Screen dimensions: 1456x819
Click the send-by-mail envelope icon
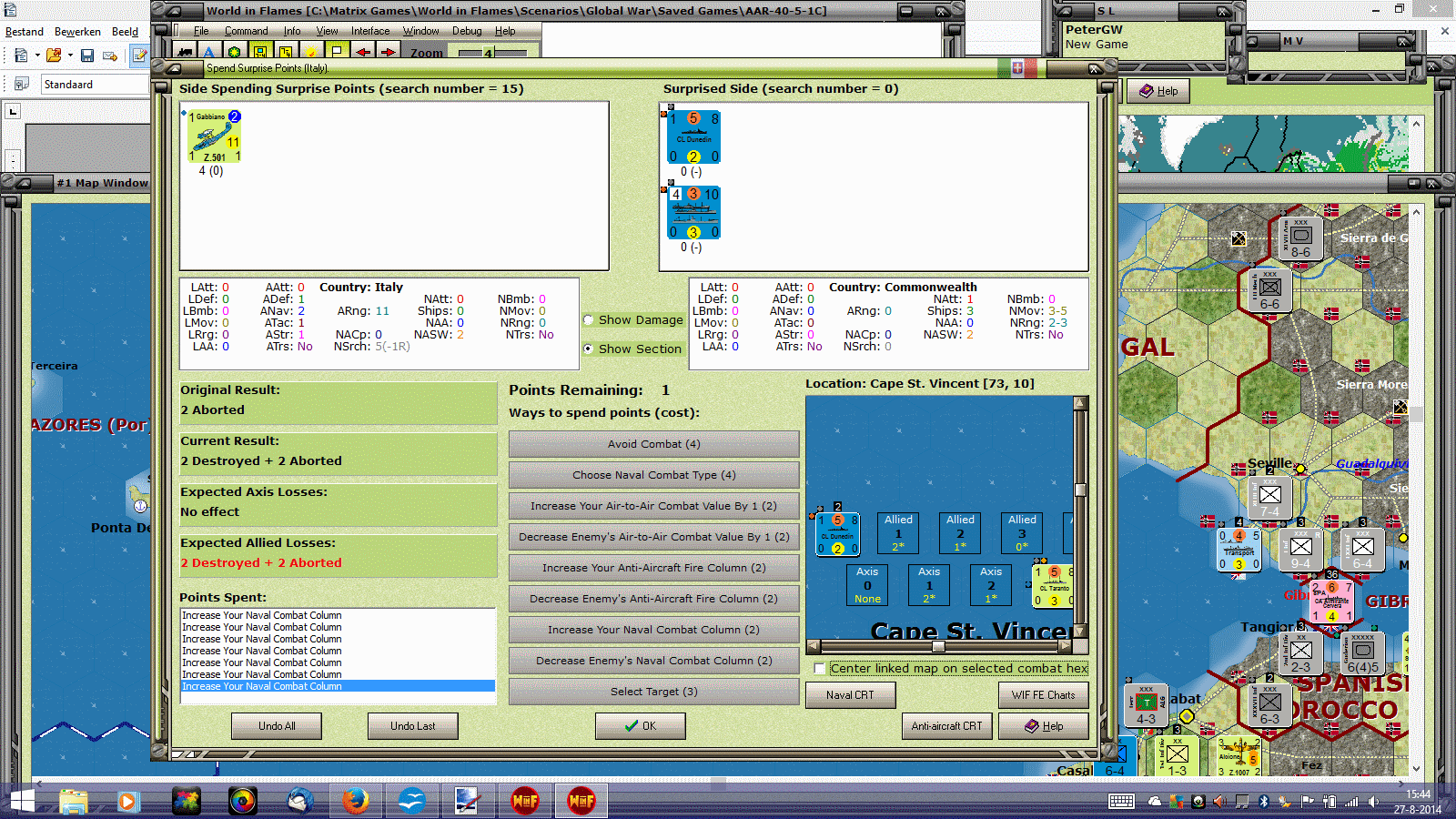pyautogui.click(x=110, y=56)
